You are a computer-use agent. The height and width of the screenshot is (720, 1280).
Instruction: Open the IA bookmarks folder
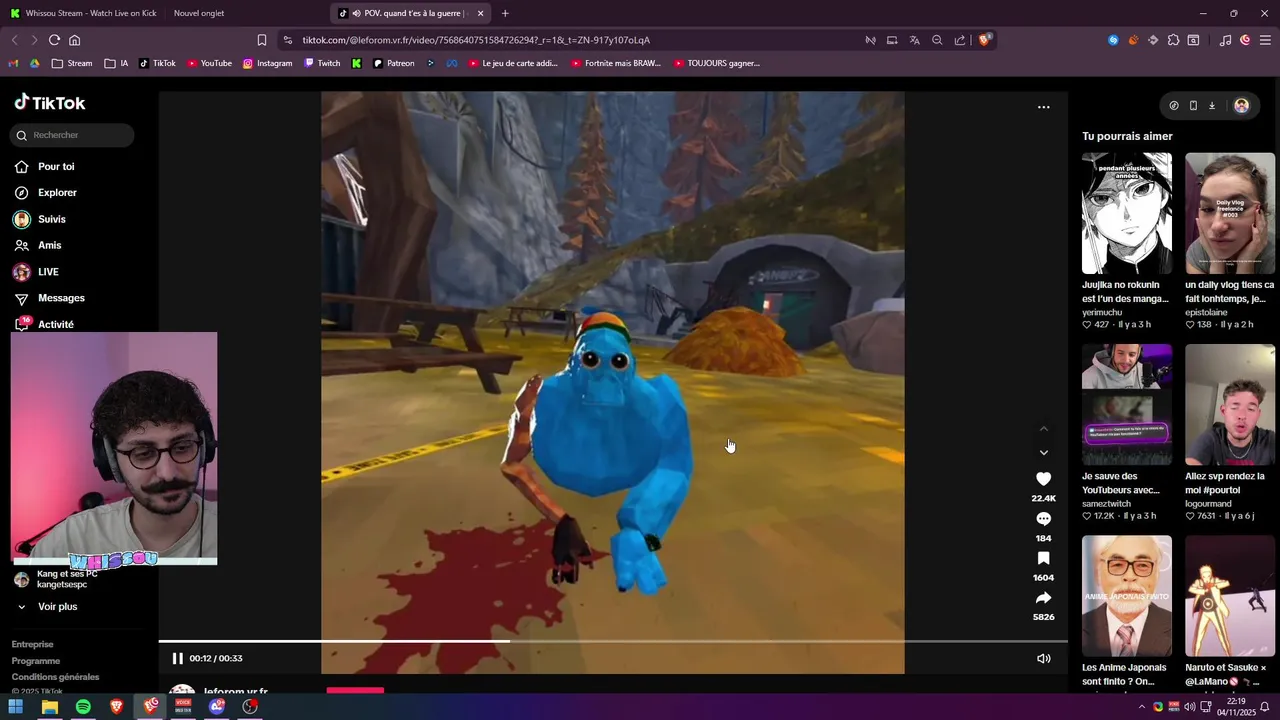tap(116, 63)
